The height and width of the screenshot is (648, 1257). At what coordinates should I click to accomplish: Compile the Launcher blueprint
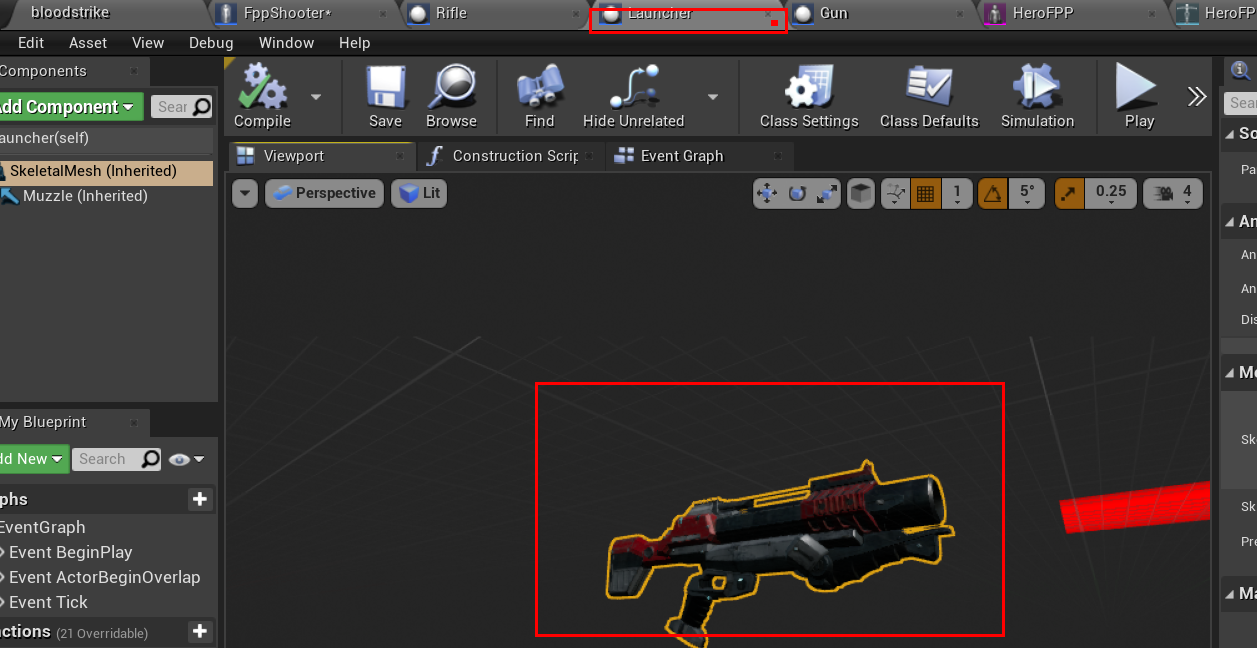point(262,96)
